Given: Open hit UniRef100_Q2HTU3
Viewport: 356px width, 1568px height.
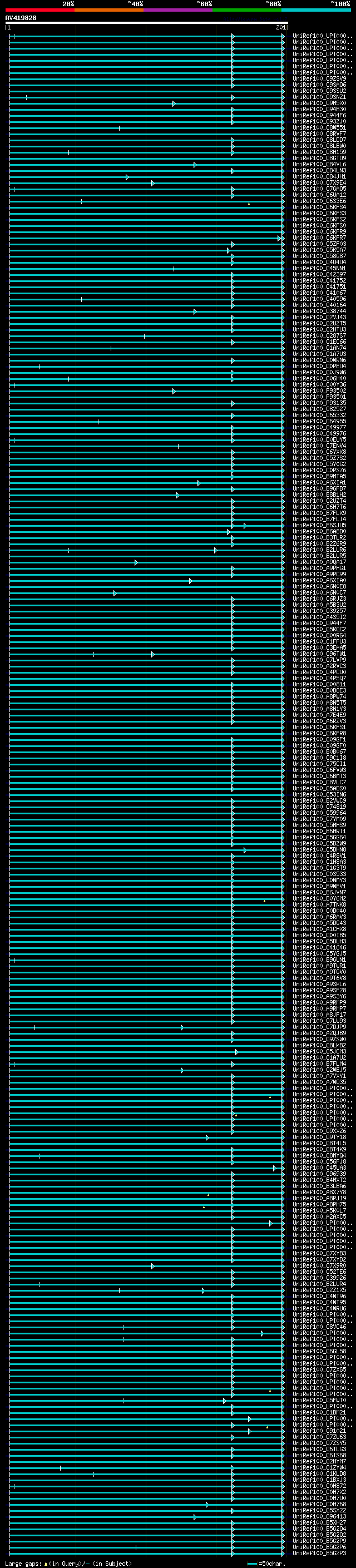Looking at the screenshot, I should tap(319, 329).
